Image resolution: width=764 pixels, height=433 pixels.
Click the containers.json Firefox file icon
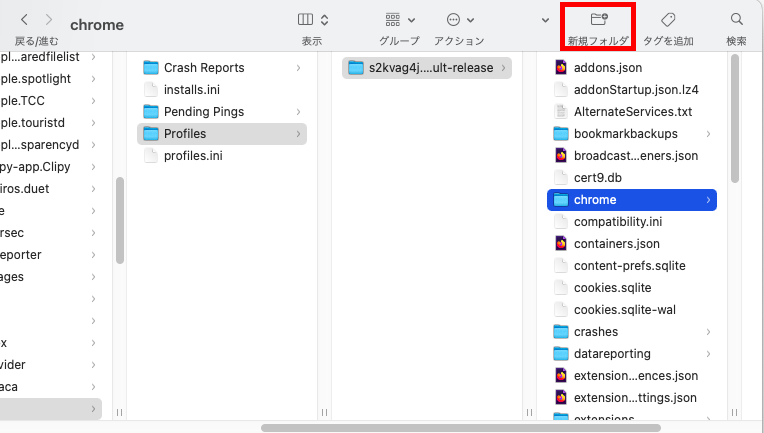click(561, 244)
